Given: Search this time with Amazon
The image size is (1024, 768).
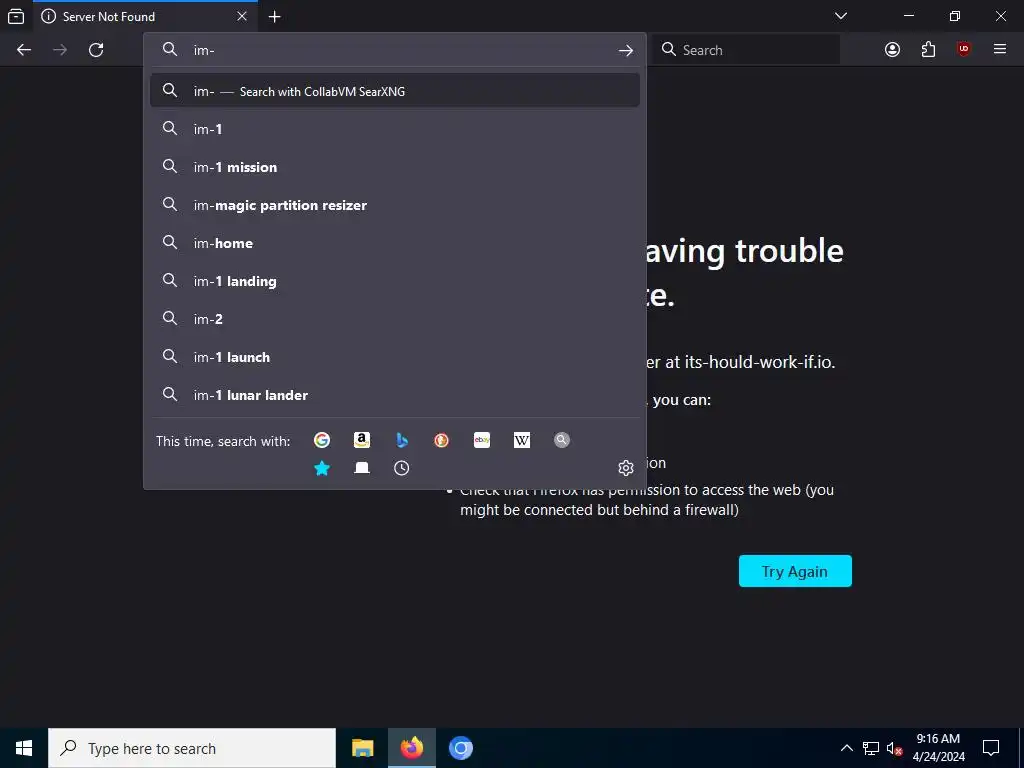Looking at the screenshot, I should (x=362, y=440).
